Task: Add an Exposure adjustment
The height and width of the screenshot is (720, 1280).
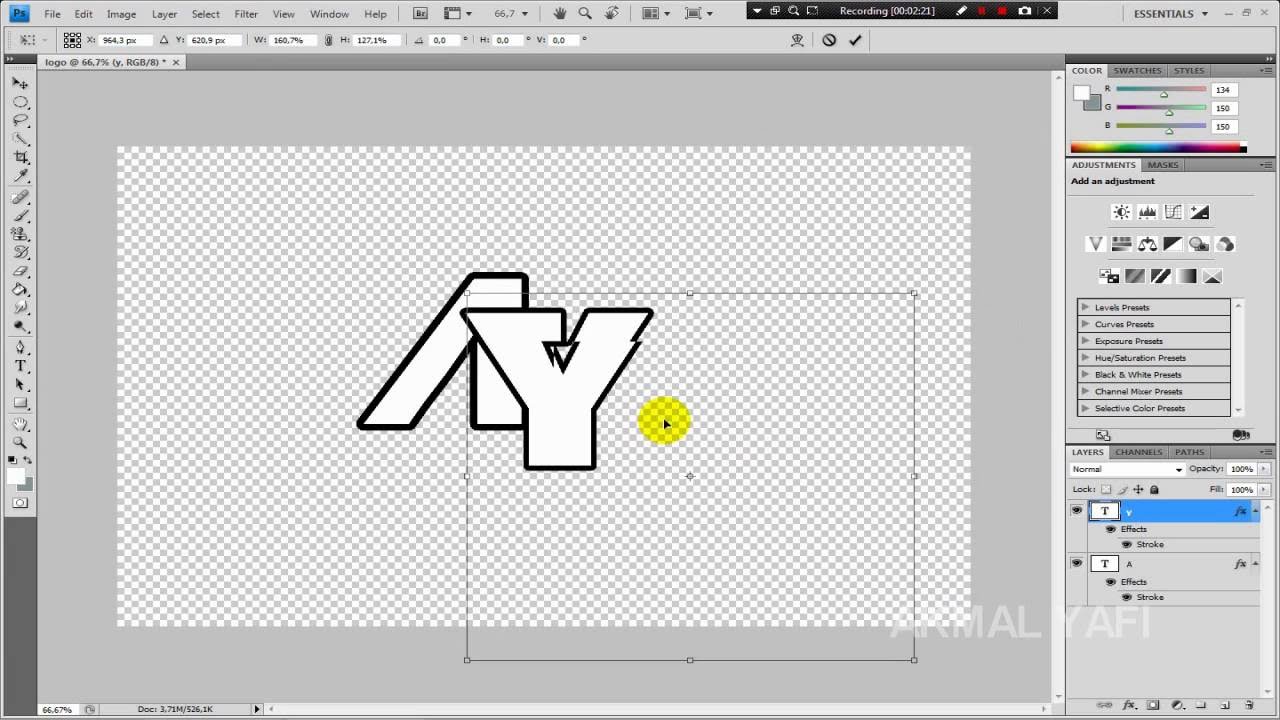Action: pos(1199,212)
